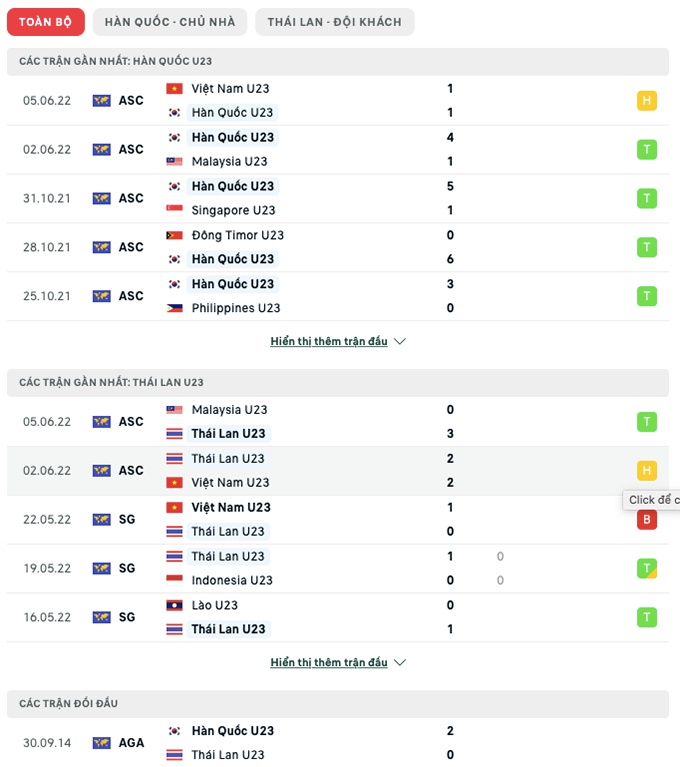This screenshot has width=680, height=767.
Task: Click the AGA league icon on the 30.09.14 row
Action: click(102, 743)
